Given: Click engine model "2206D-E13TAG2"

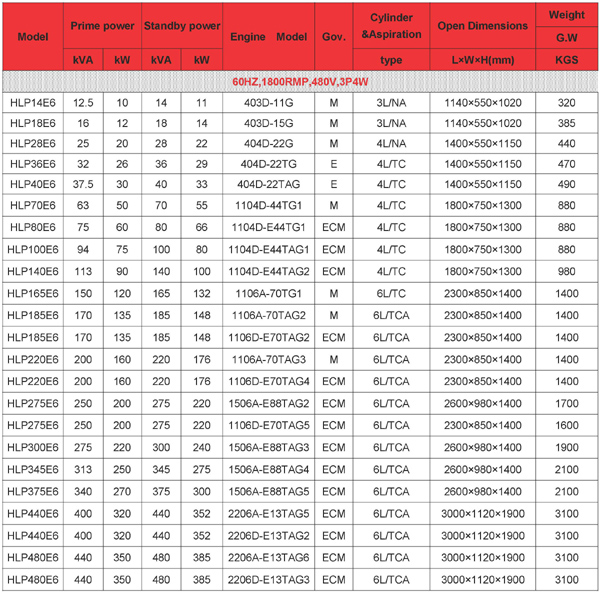Looking at the screenshot, I should [269, 535].
